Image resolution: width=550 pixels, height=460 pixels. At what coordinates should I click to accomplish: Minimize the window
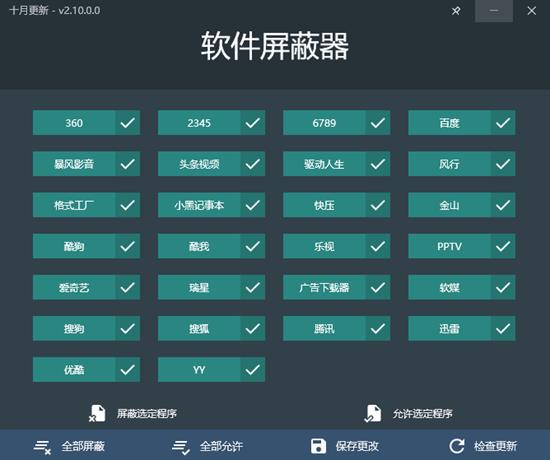point(494,11)
